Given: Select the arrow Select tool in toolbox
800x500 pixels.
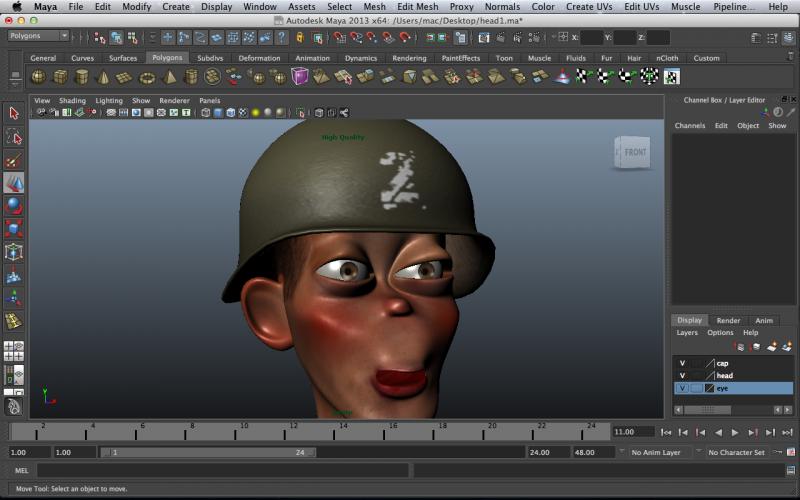Looking at the screenshot, I should (x=13, y=113).
